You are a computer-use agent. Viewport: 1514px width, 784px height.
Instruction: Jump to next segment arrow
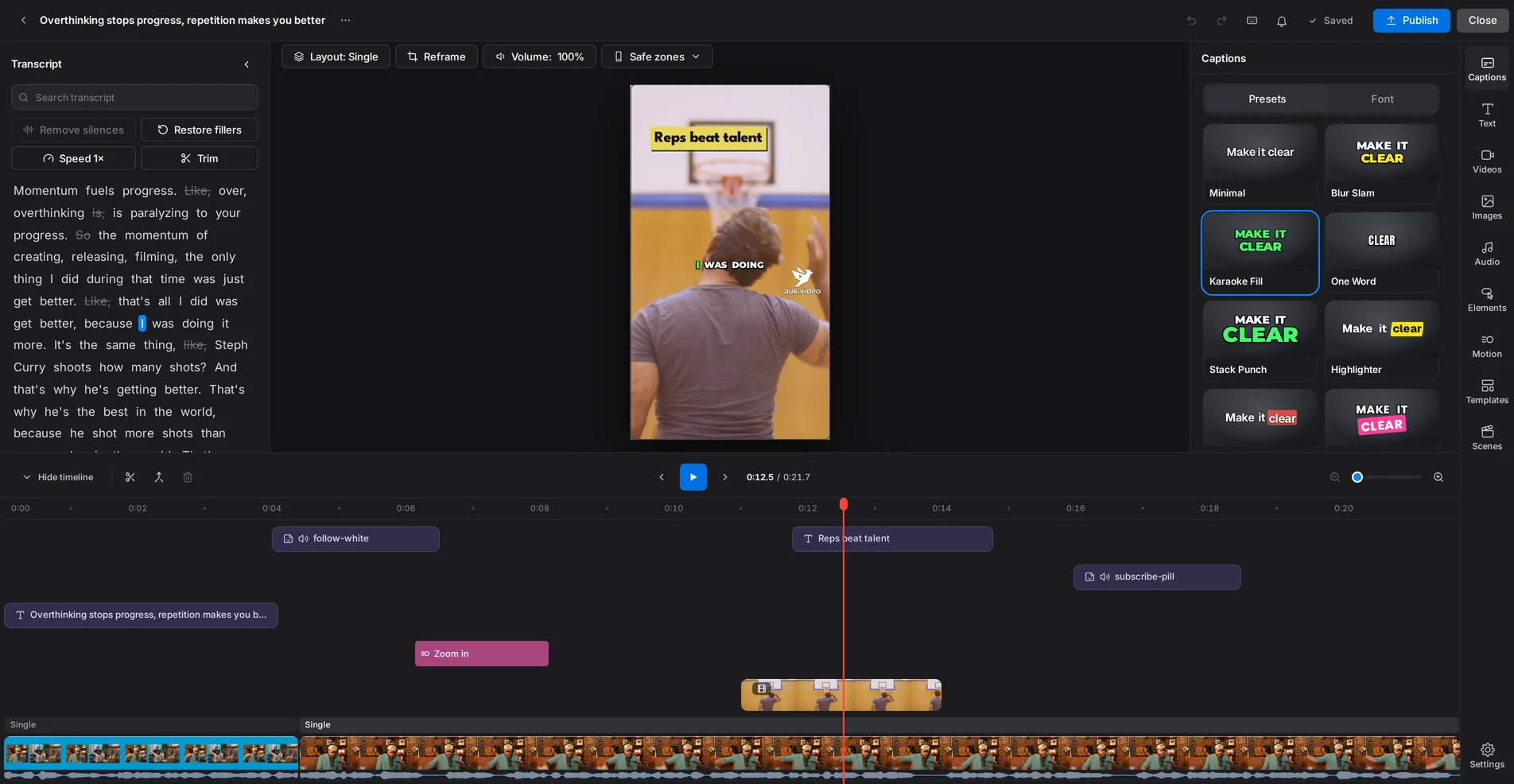tap(724, 477)
